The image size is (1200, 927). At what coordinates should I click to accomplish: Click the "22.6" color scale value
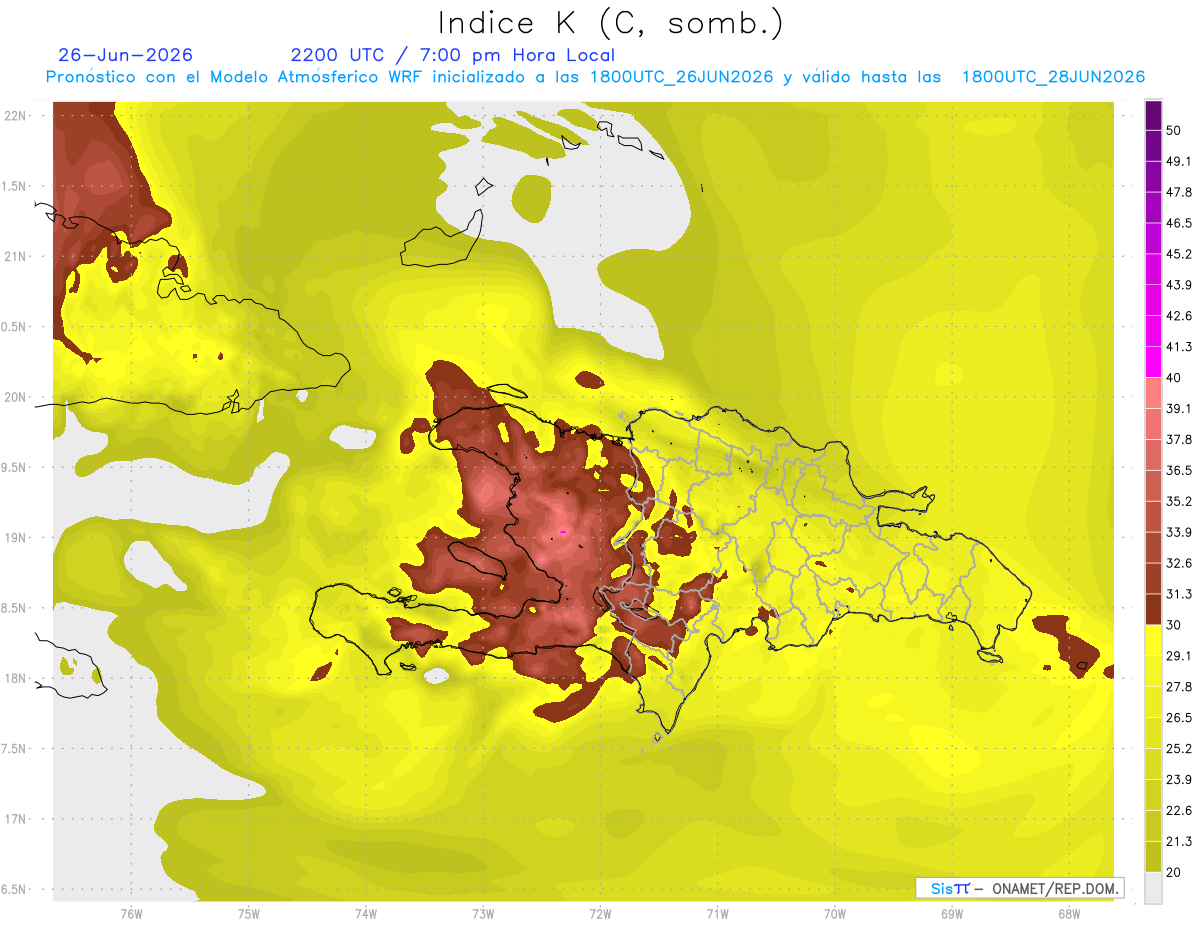tap(1179, 811)
